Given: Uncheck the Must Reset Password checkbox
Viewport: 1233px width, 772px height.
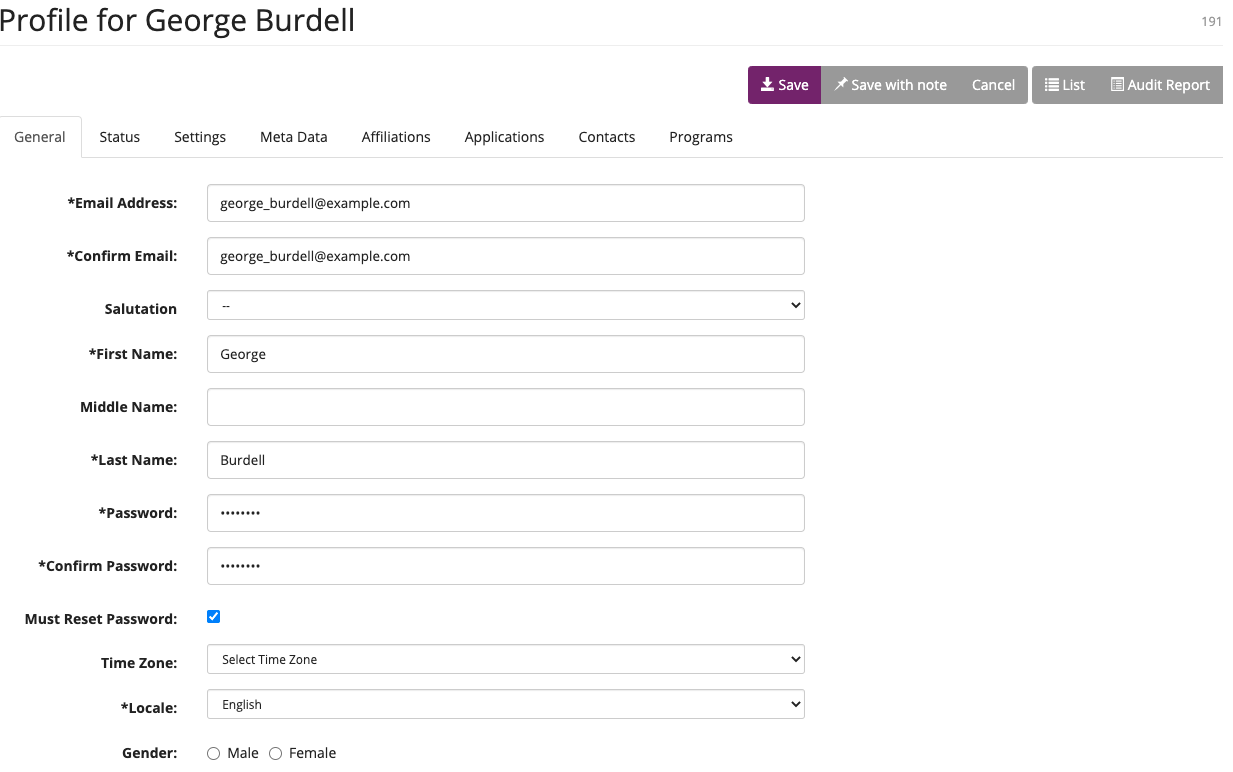Looking at the screenshot, I should (213, 616).
